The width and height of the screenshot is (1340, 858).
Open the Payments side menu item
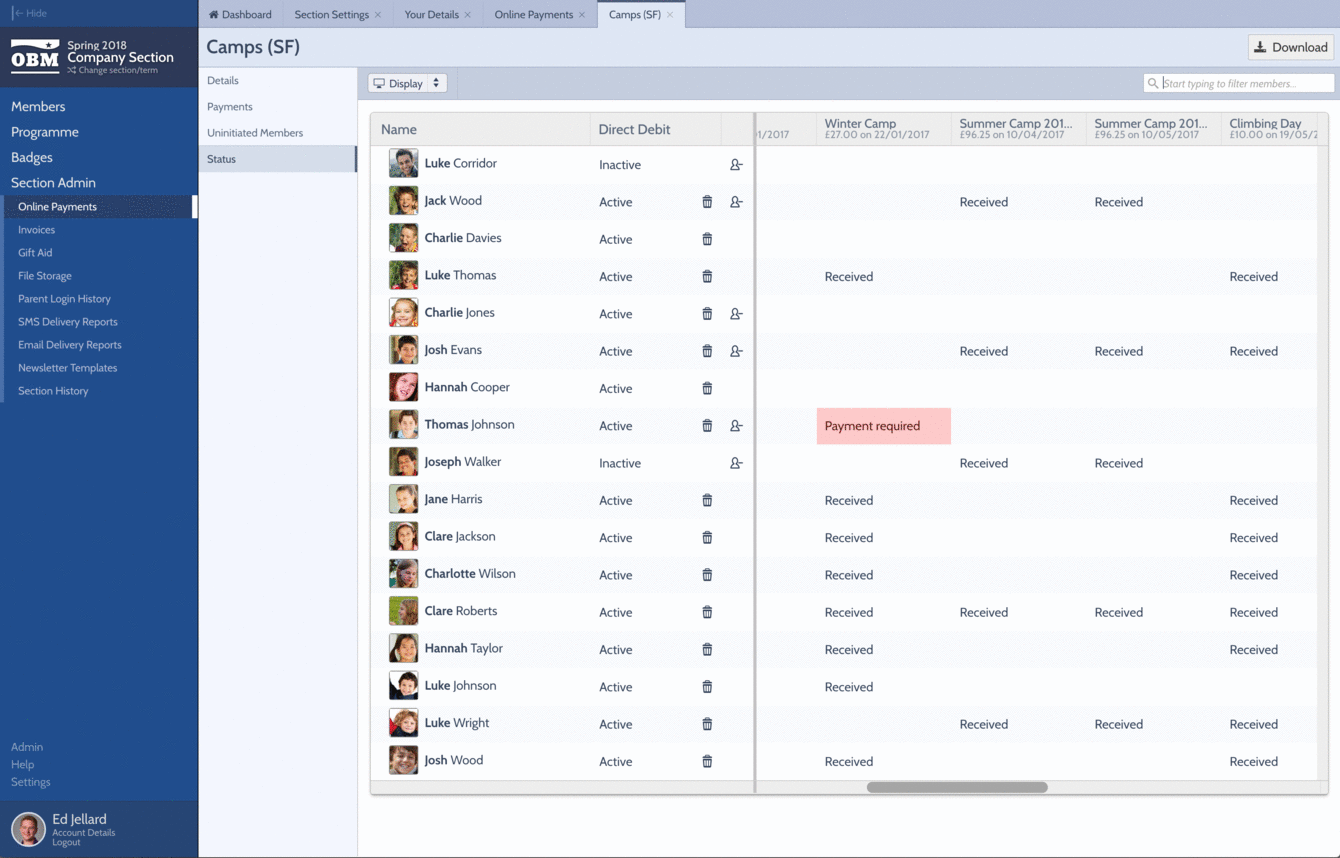[230, 107]
